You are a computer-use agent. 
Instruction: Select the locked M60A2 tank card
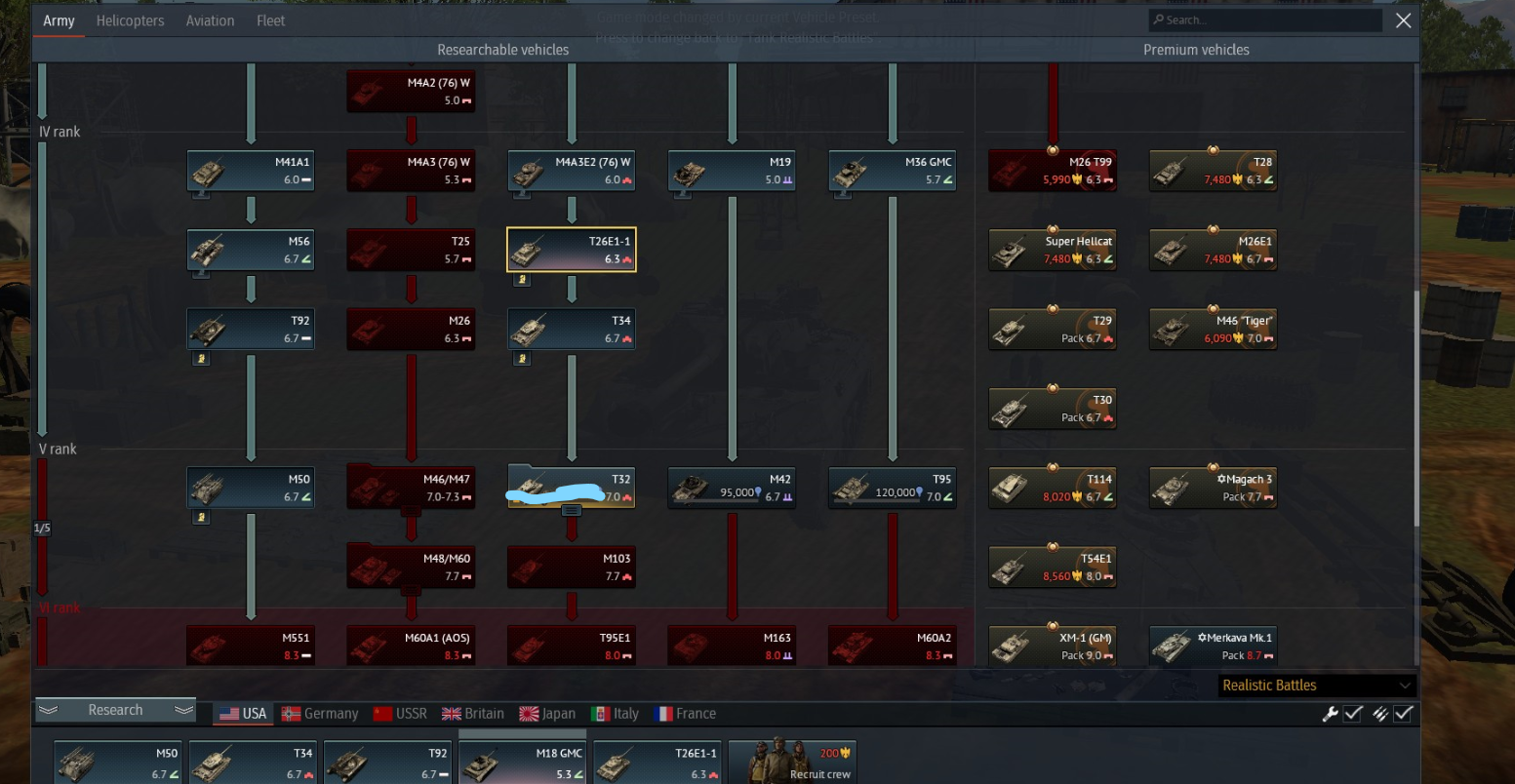coord(892,646)
